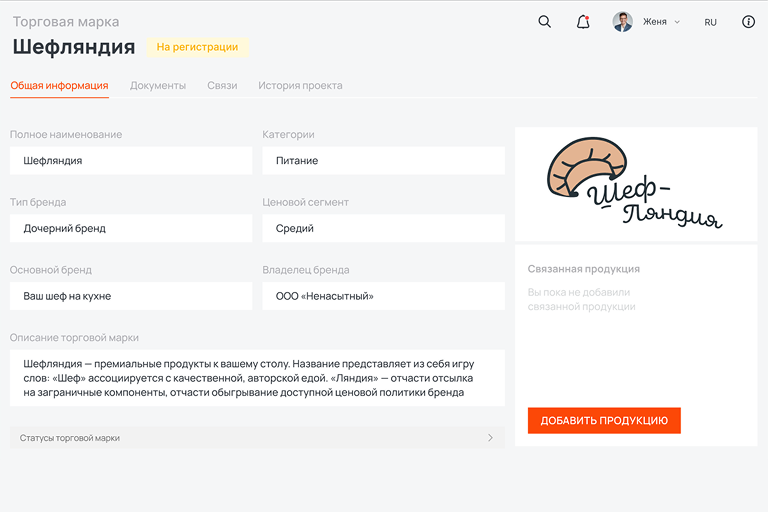Expand the Женя user dropdown
The width and height of the screenshot is (768, 512).
coord(660,22)
